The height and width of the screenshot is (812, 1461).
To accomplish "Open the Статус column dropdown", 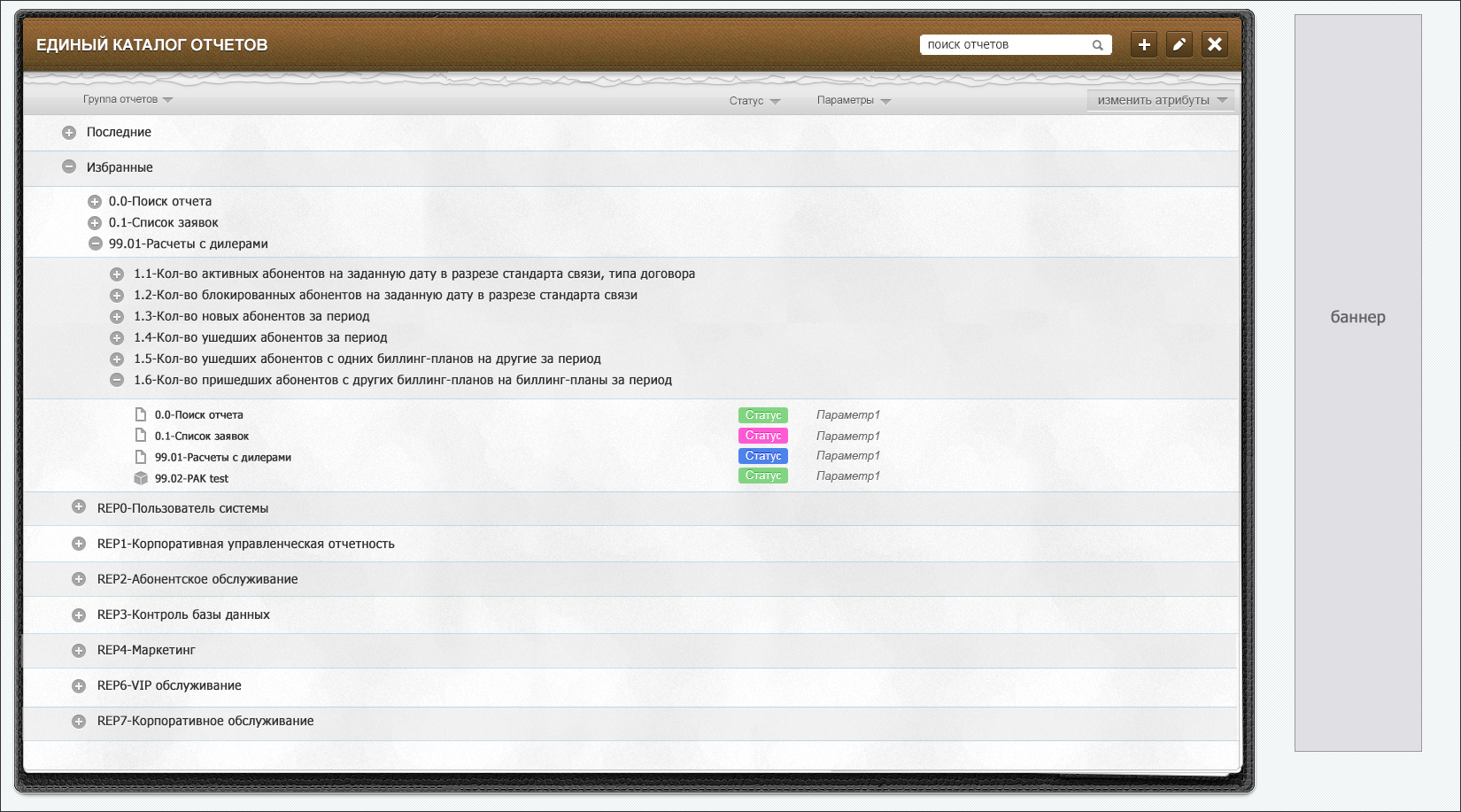I will [x=755, y=101].
